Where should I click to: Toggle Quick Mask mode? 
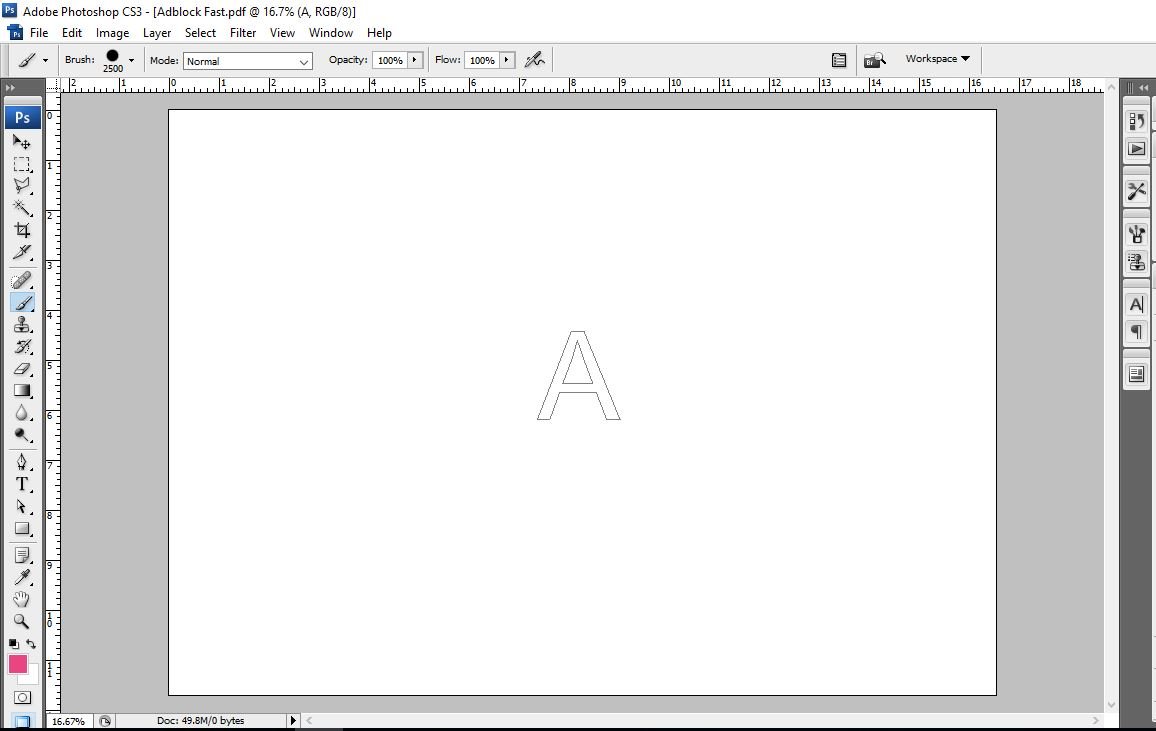pyautogui.click(x=22, y=697)
